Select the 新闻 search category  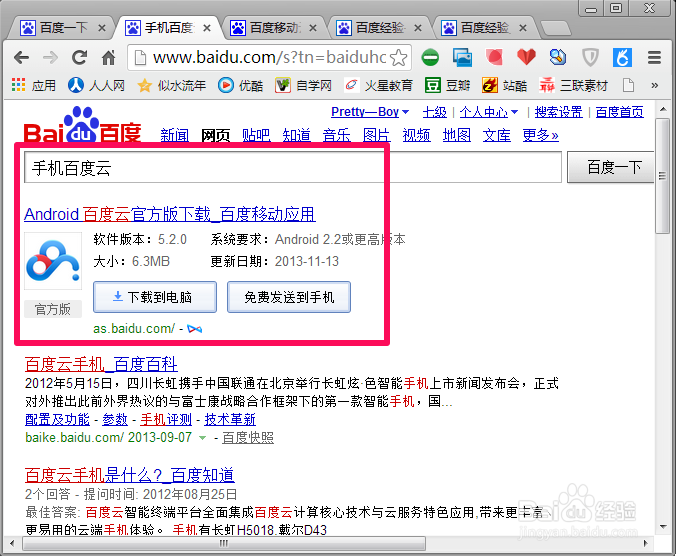click(x=175, y=135)
